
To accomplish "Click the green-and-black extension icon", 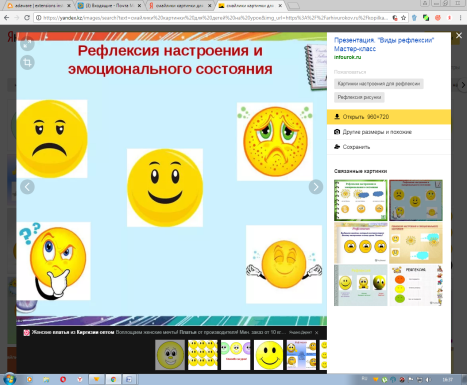I will (426, 18).
